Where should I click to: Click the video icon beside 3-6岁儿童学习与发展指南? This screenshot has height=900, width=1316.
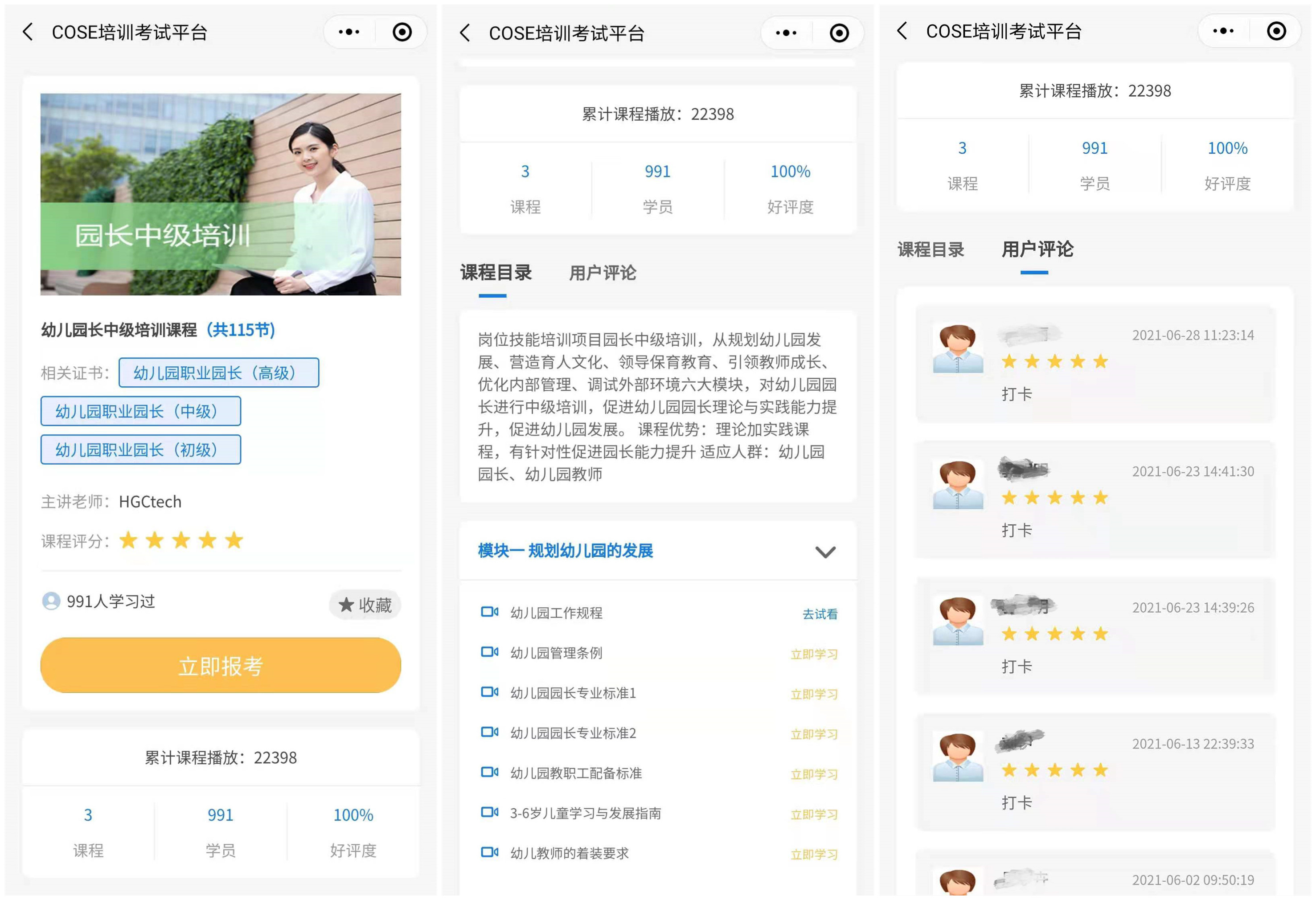[x=489, y=812]
